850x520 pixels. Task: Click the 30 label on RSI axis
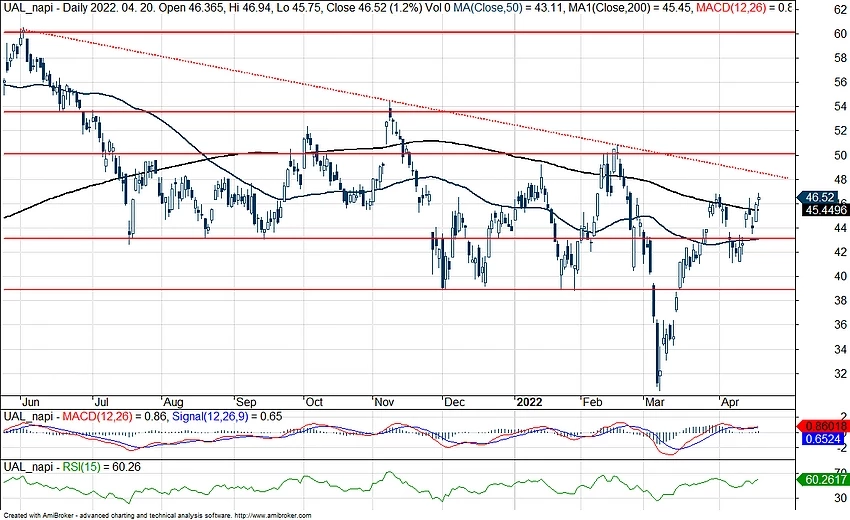tap(840, 498)
